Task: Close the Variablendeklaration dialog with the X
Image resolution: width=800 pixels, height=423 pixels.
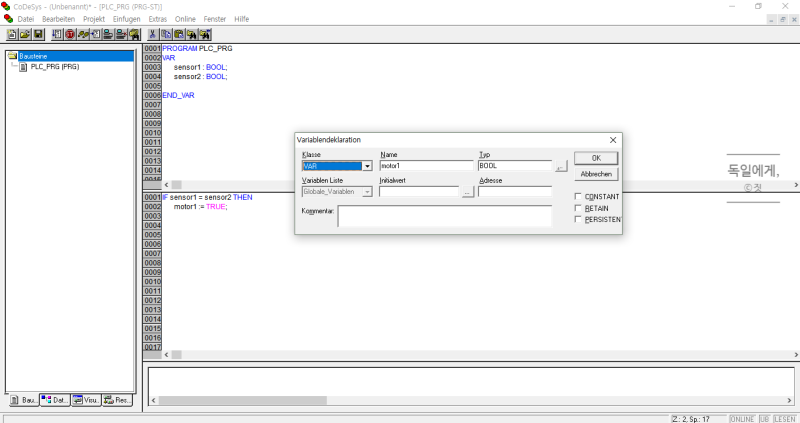Action: click(x=613, y=140)
